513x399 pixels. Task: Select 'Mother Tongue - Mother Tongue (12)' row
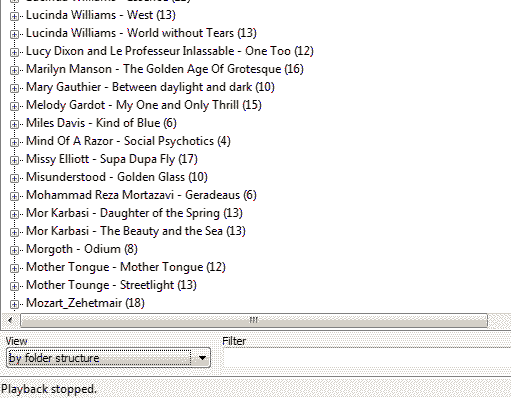tap(126, 267)
